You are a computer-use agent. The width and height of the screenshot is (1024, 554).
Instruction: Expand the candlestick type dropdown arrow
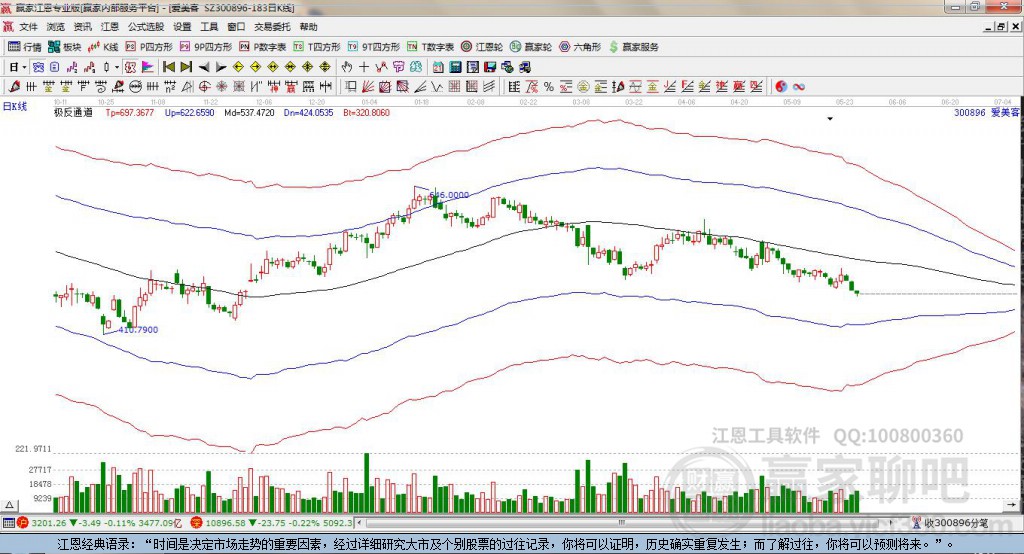pyautogui.click(x=117, y=67)
